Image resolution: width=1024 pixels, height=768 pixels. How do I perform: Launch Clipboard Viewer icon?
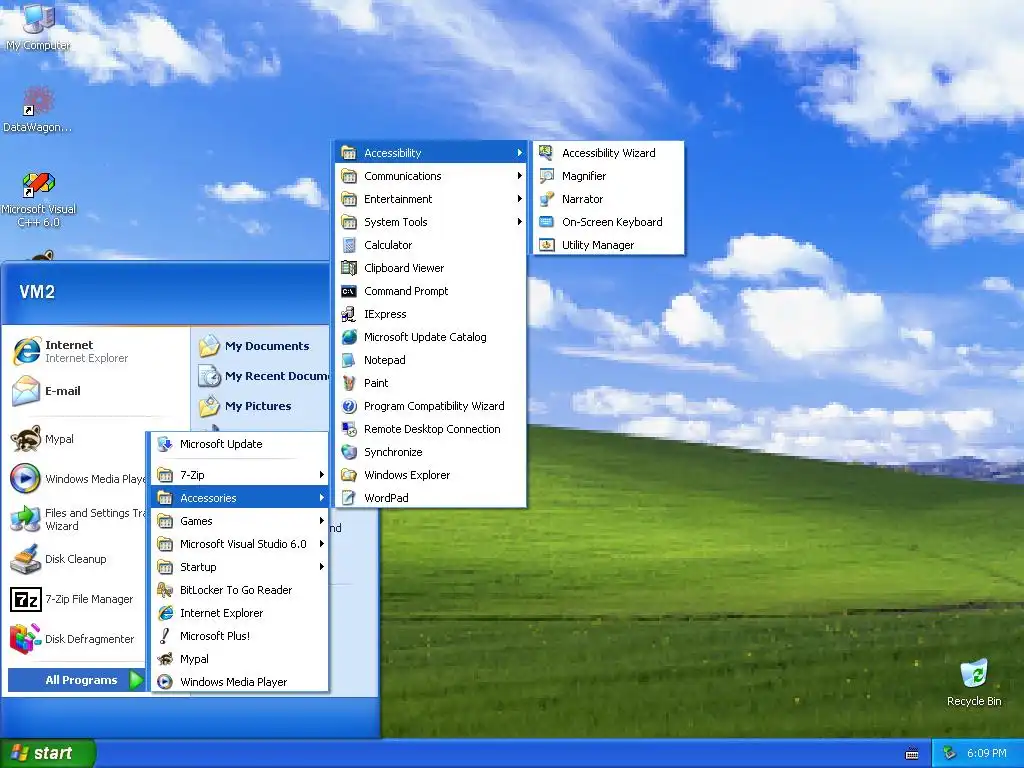pos(349,268)
